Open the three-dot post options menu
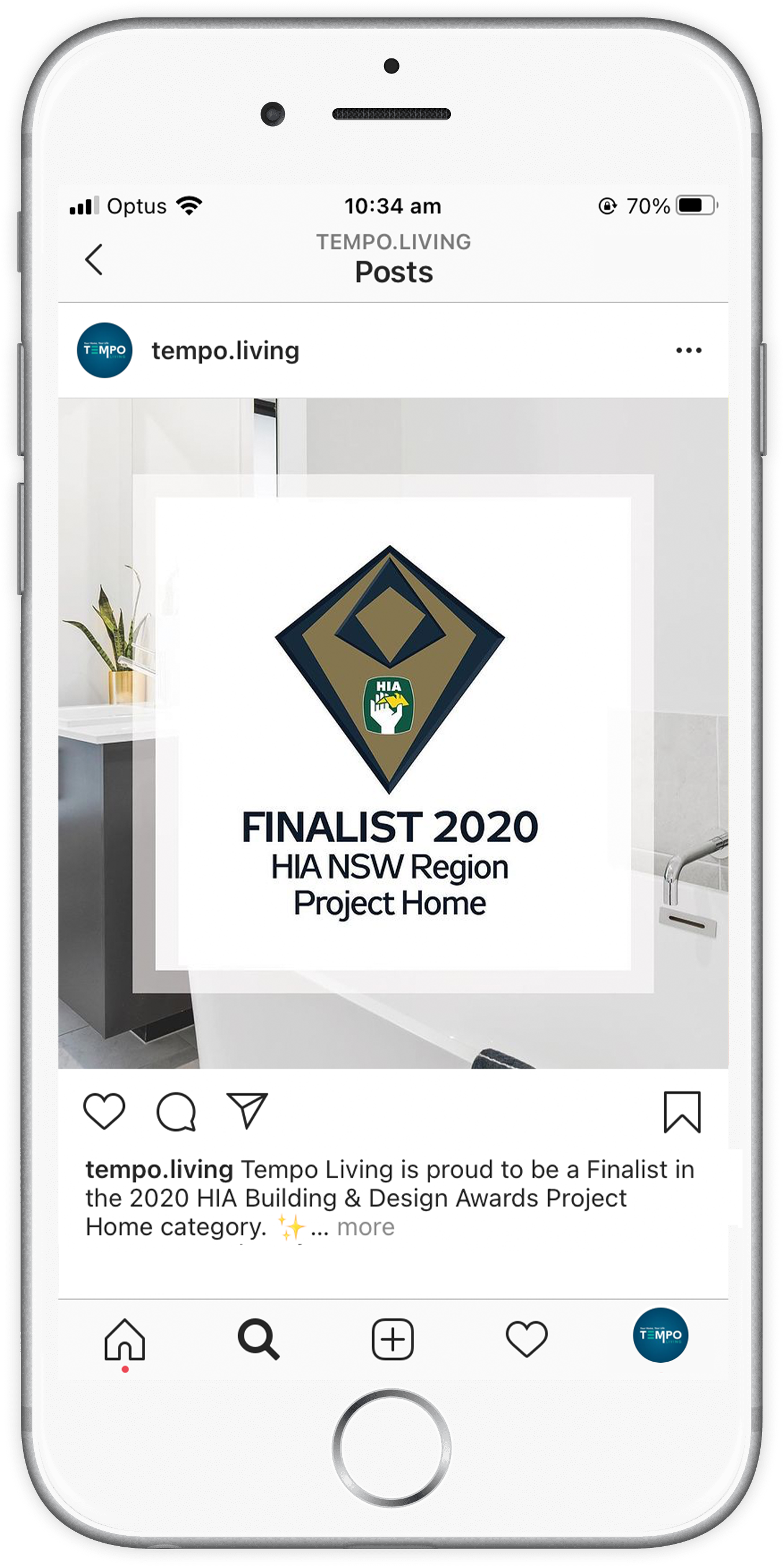The width and height of the screenshot is (784, 1567). tap(689, 351)
